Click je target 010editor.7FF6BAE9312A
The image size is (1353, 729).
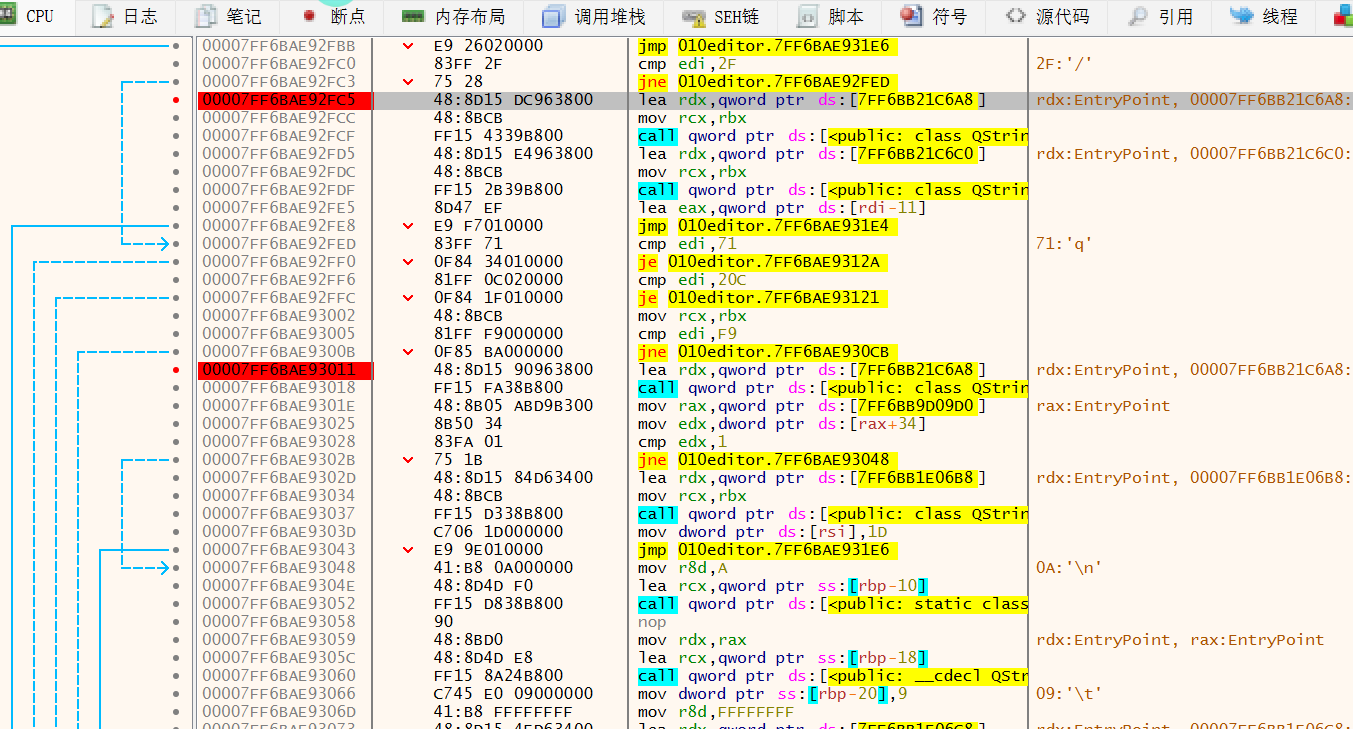(773, 262)
